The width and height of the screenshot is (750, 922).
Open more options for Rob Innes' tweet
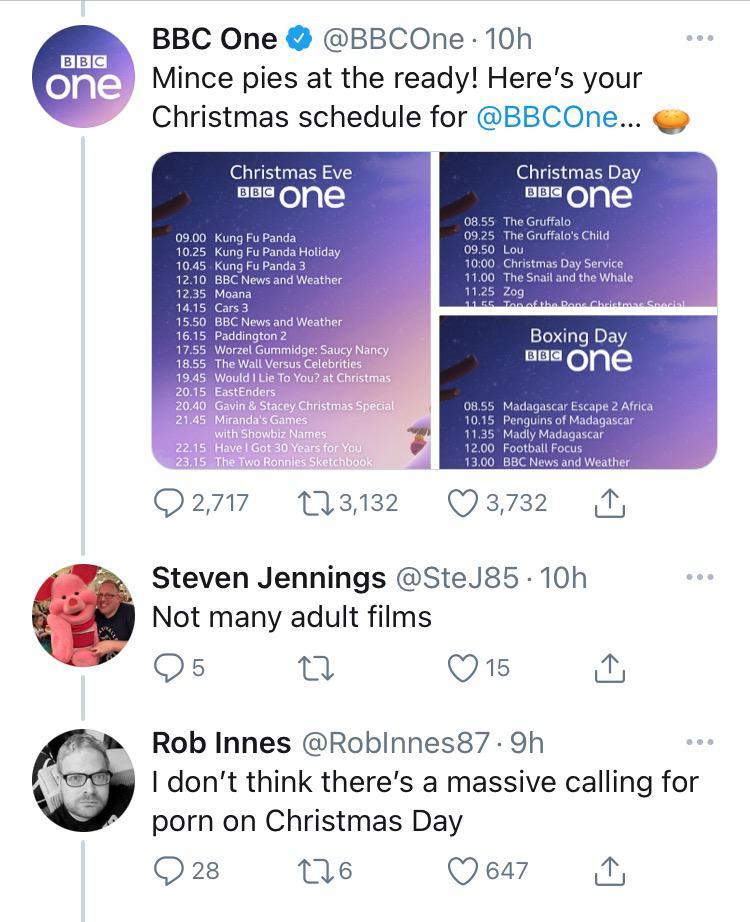pyautogui.click(x=700, y=742)
